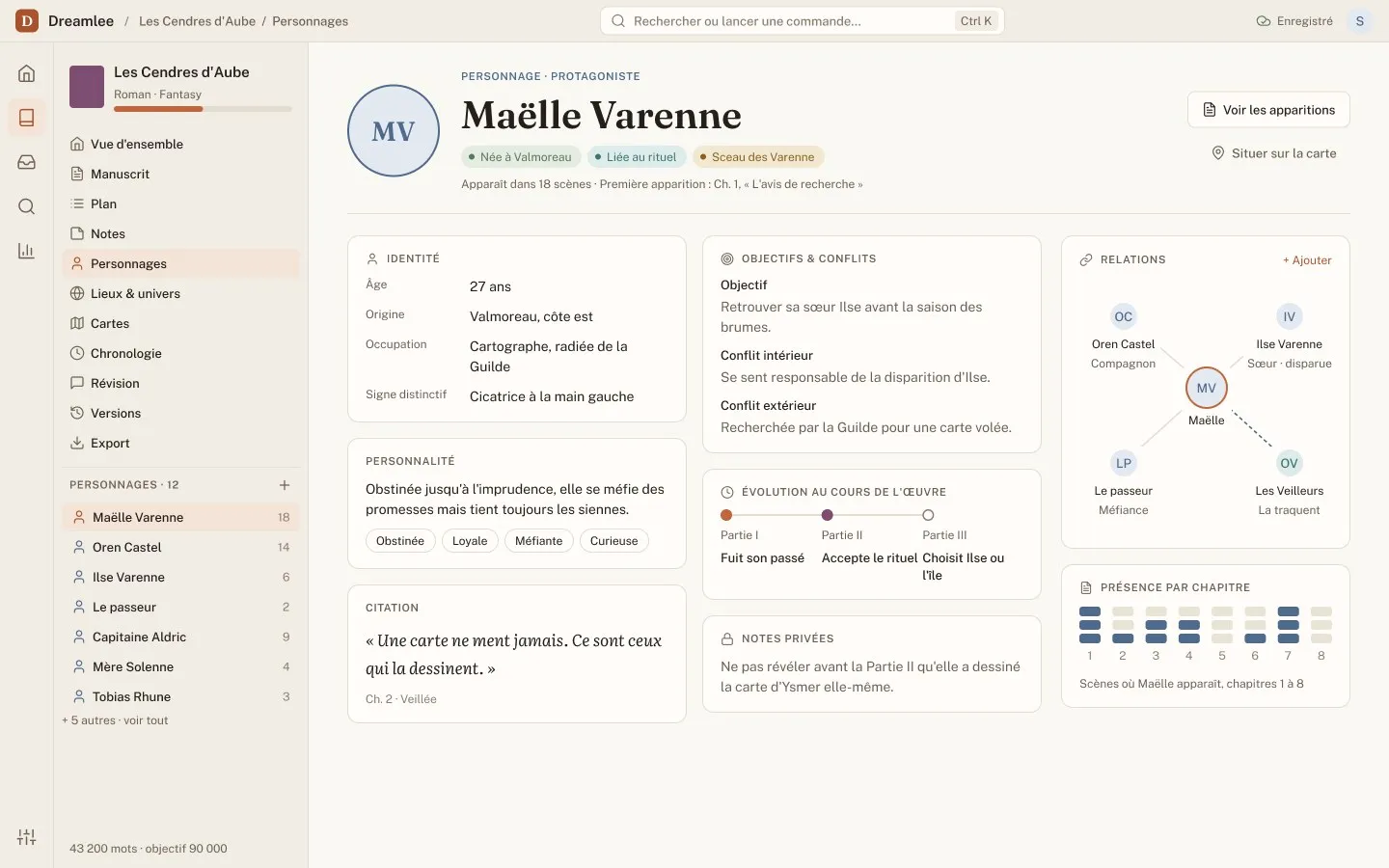Click the search magnifier icon in the left rail

tap(27, 206)
